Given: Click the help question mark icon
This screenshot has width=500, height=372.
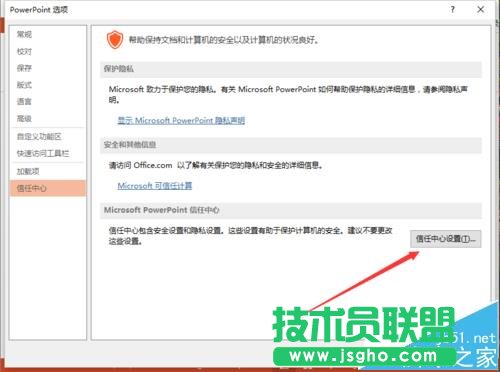Looking at the screenshot, I should 452,9.
